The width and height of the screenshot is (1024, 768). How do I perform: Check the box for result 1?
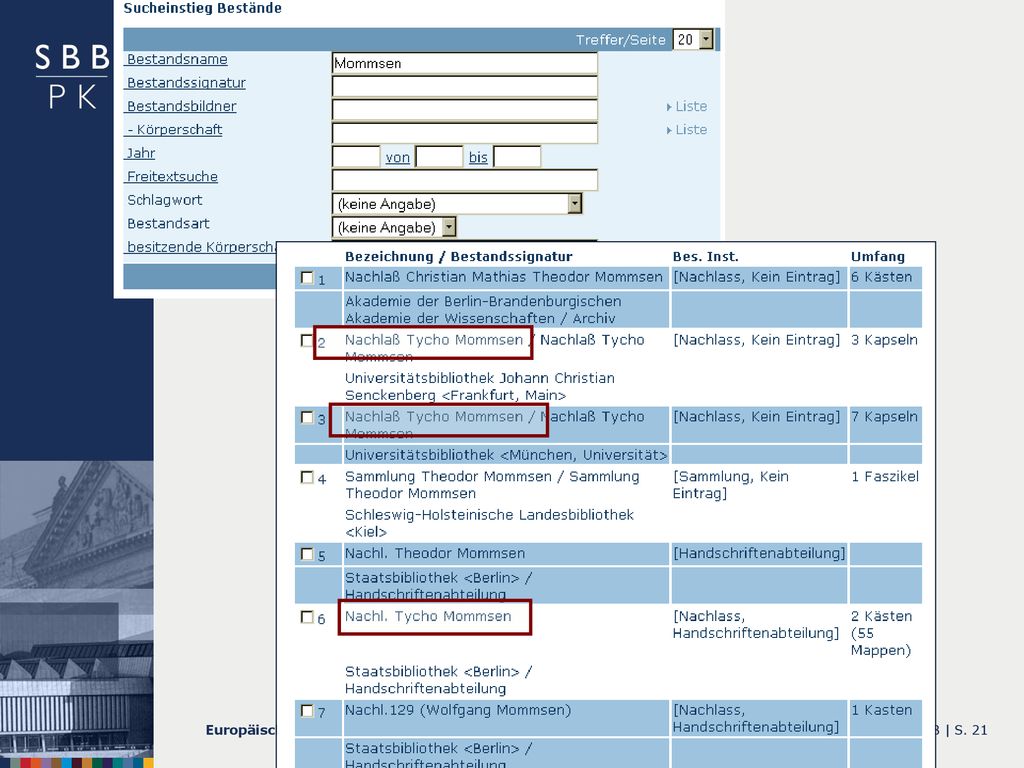(306, 278)
